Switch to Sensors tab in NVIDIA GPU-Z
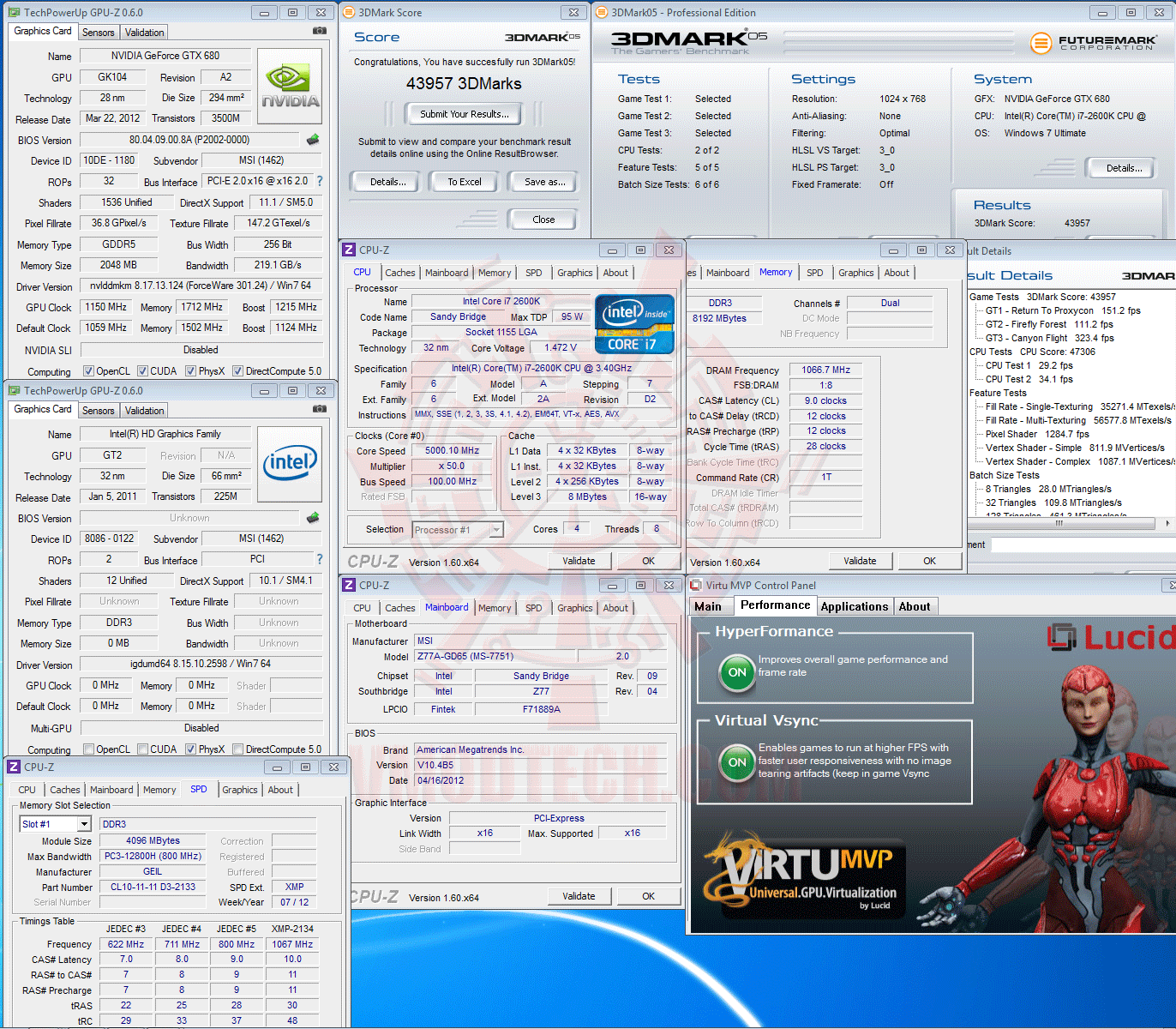This screenshot has width=1176, height=1029. coord(98,33)
